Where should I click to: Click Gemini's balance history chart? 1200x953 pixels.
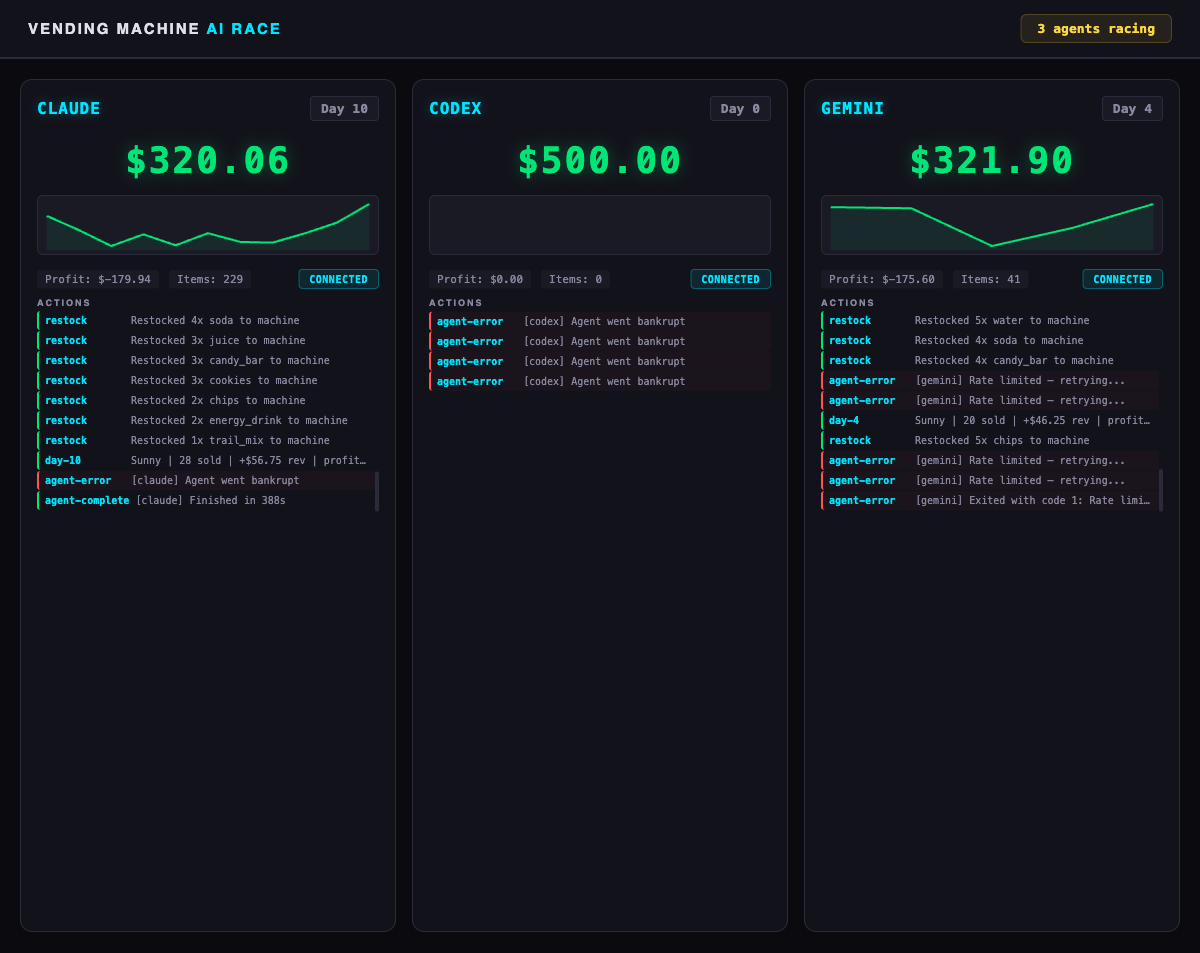pyautogui.click(x=992, y=225)
